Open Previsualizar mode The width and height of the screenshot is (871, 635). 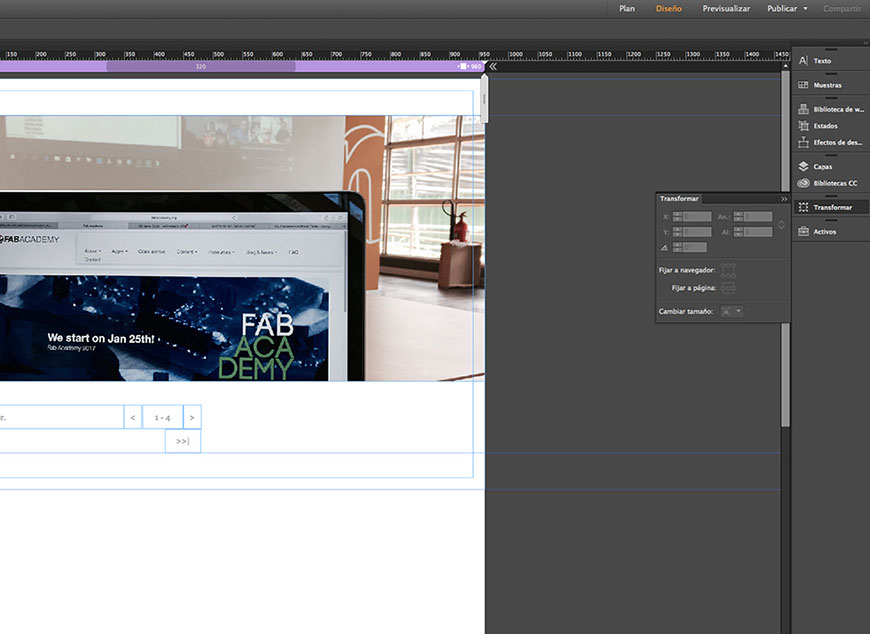click(x=725, y=8)
